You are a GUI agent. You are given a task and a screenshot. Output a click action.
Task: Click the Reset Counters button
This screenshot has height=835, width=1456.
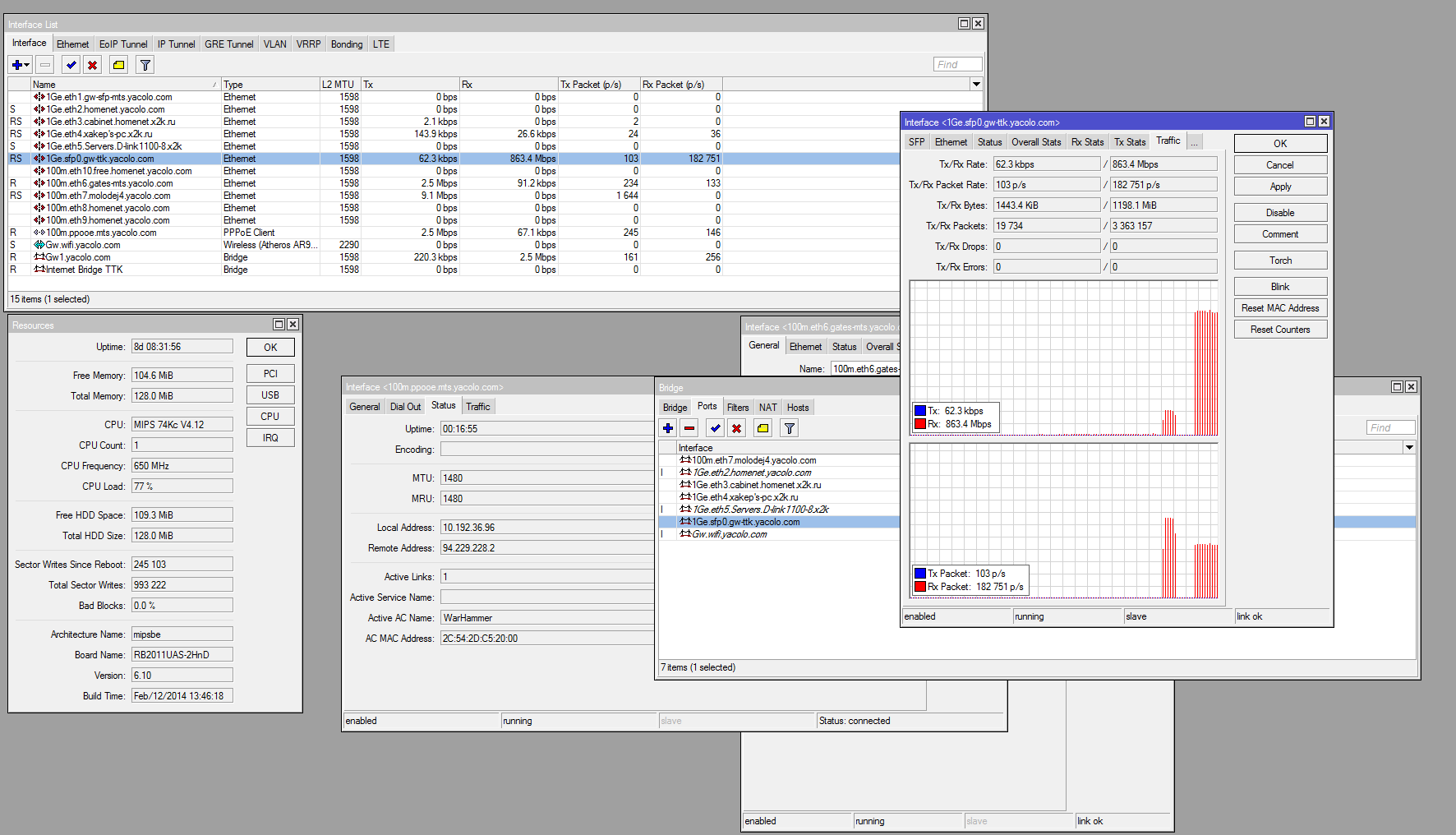tap(1279, 330)
